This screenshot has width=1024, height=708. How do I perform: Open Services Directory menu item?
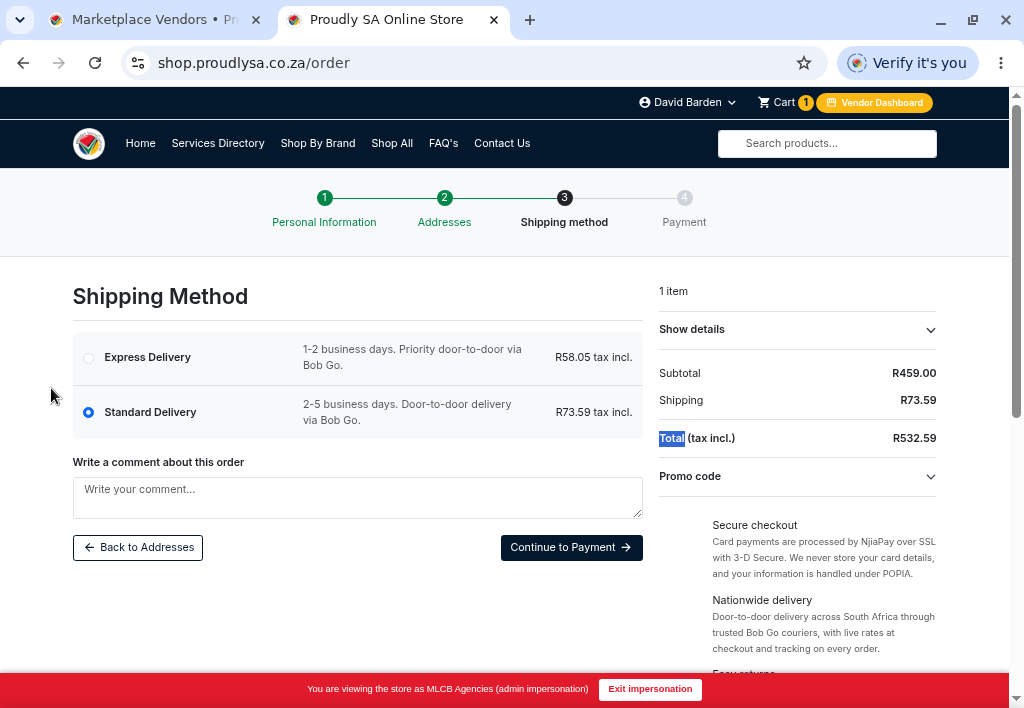tap(218, 143)
